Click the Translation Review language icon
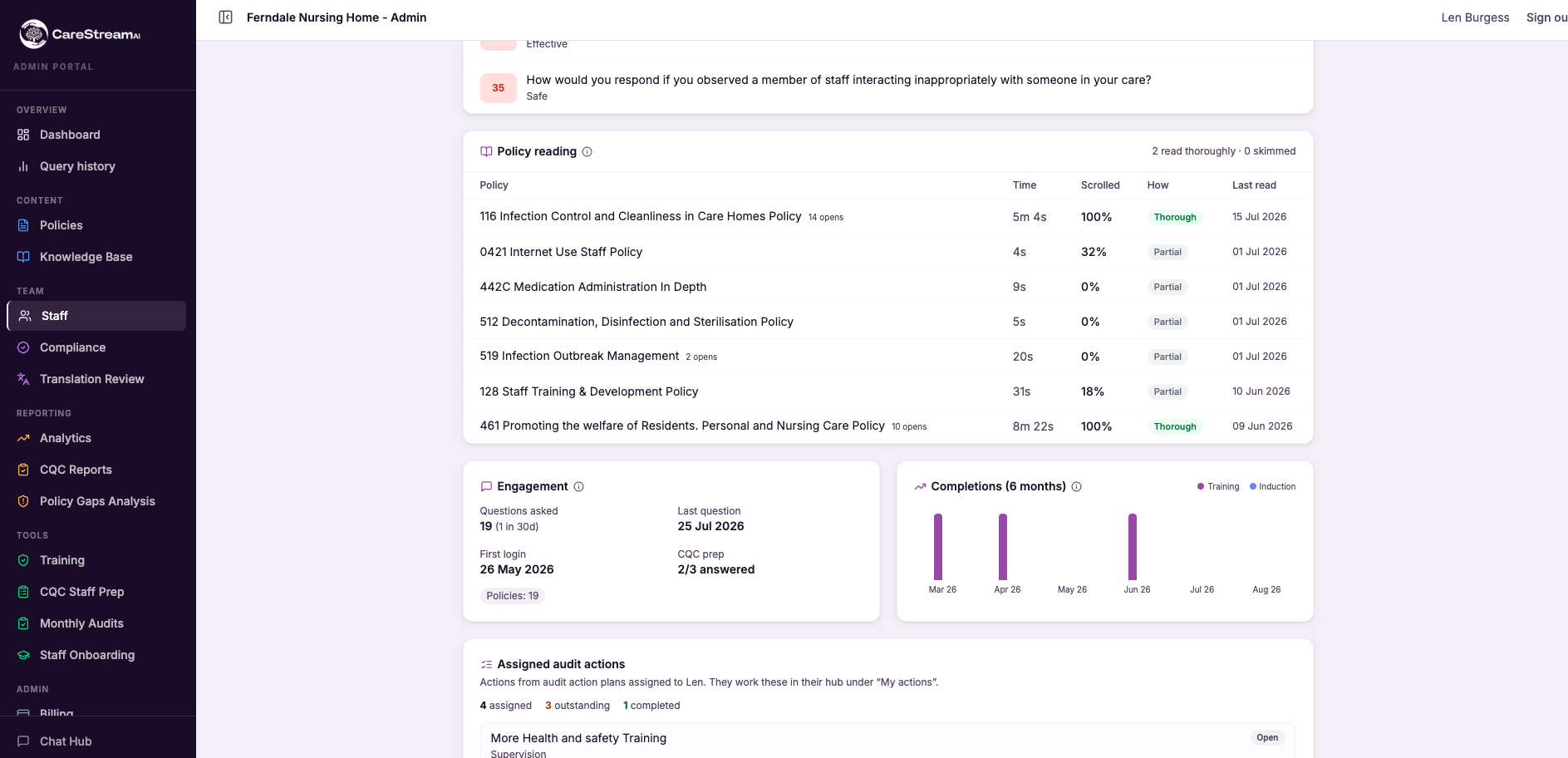Image resolution: width=1568 pixels, height=758 pixels. (23, 379)
